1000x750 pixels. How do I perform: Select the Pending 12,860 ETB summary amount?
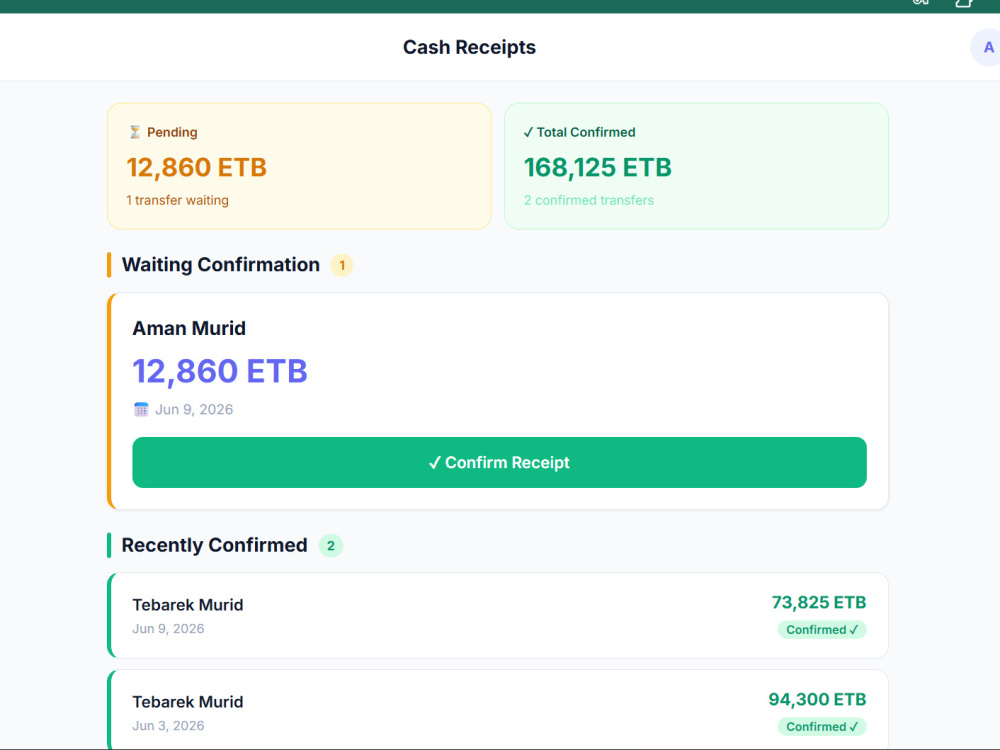click(x=196, y=168)
